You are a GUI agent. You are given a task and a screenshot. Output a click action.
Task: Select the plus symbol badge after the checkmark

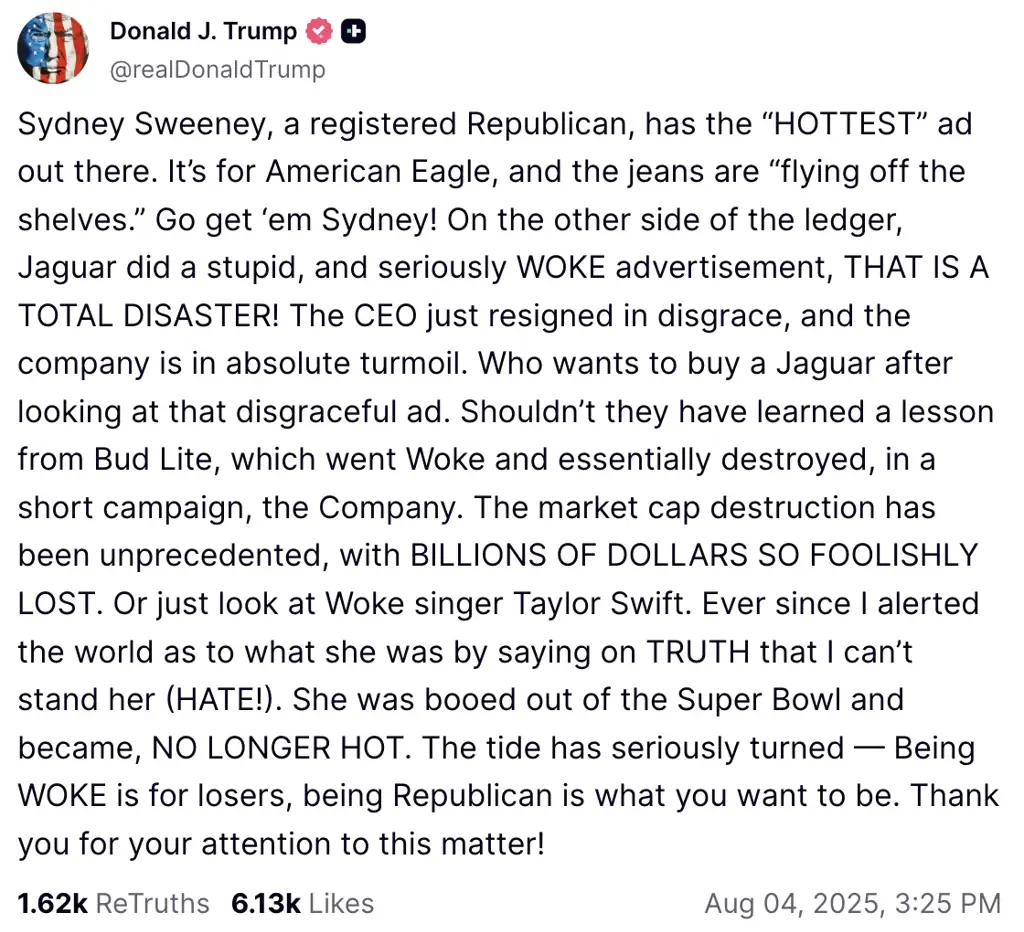click(x=352, y=31)
